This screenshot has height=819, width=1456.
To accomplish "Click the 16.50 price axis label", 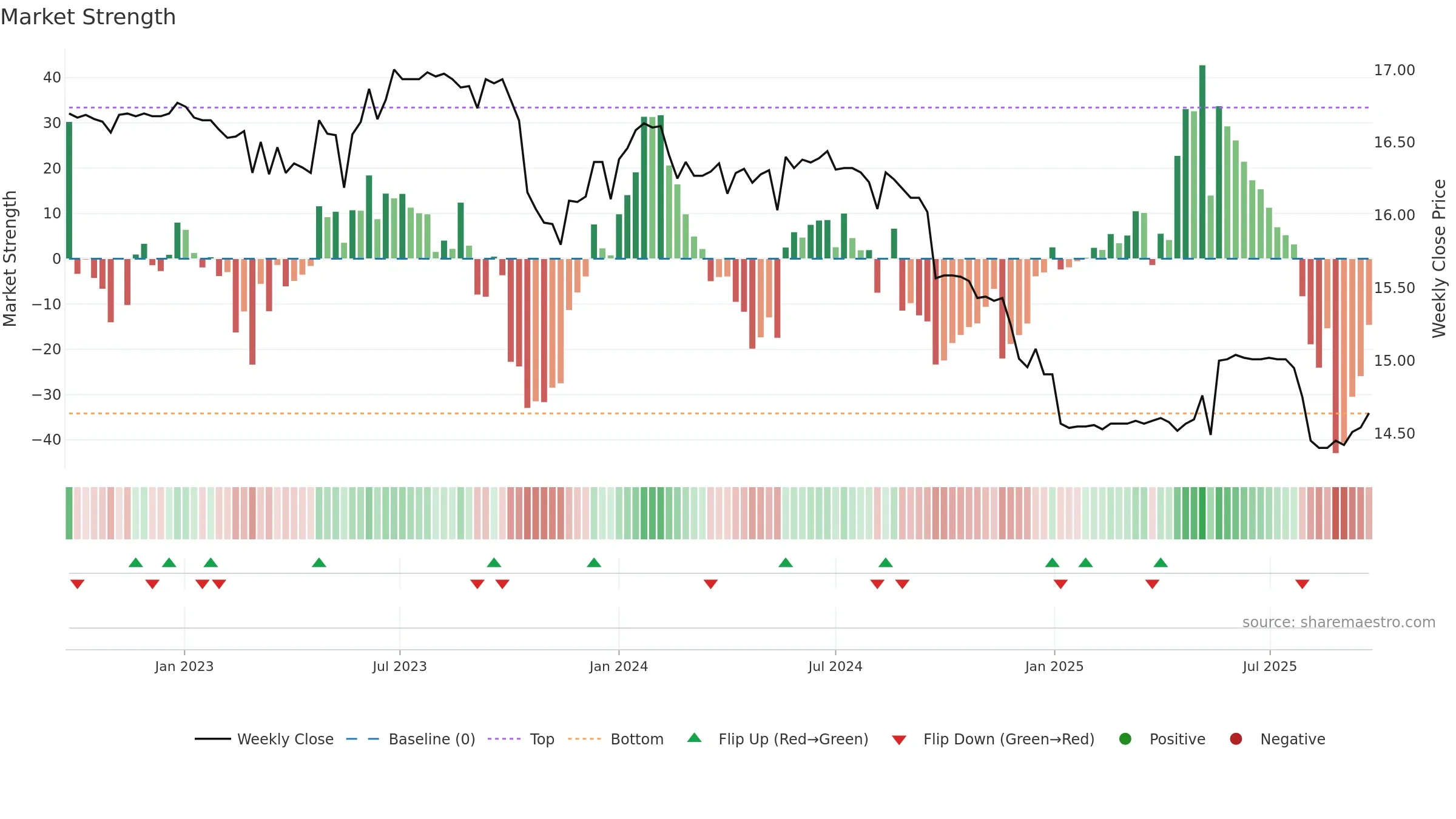I will tap(1395, 143).
